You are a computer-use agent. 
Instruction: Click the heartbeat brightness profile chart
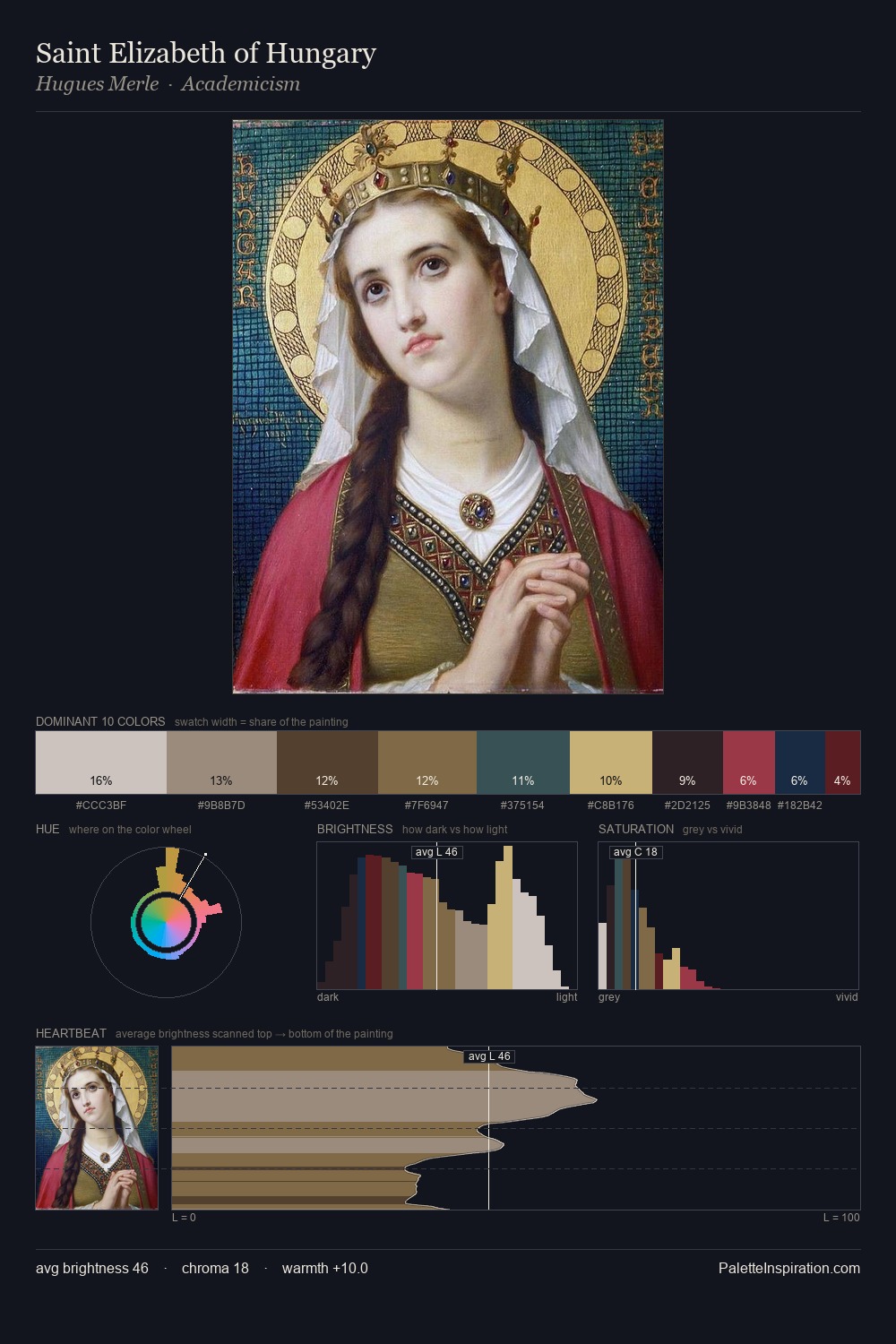[516, 1128]
